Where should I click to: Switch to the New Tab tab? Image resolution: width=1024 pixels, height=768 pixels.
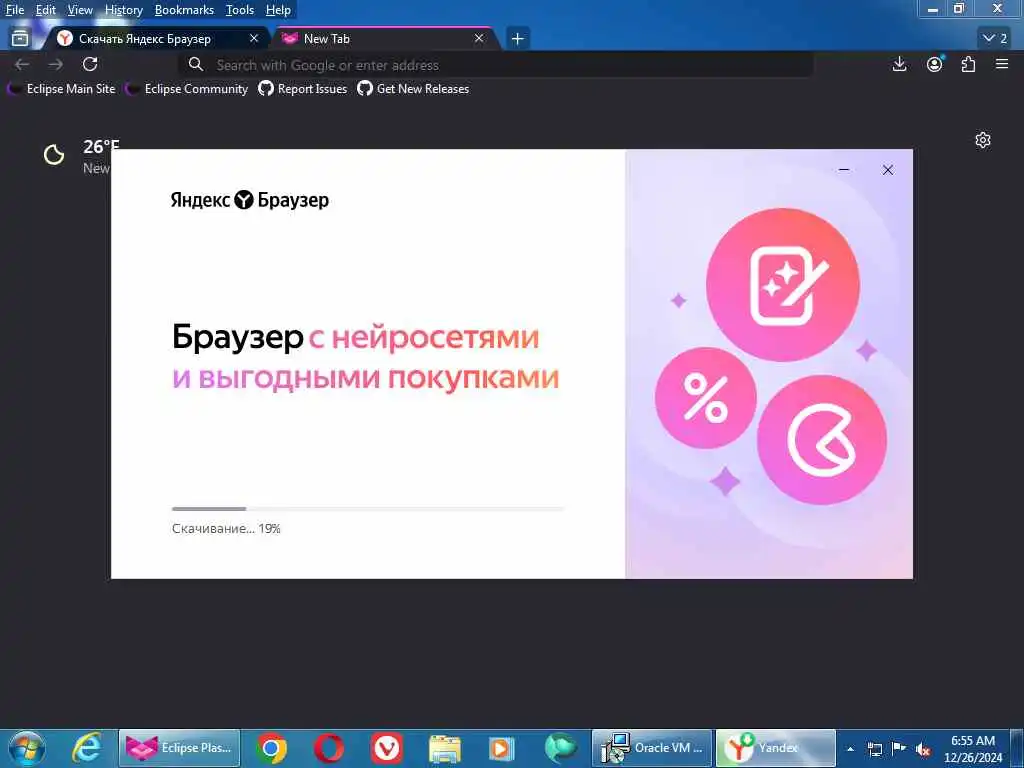click(x=382, y=39)
